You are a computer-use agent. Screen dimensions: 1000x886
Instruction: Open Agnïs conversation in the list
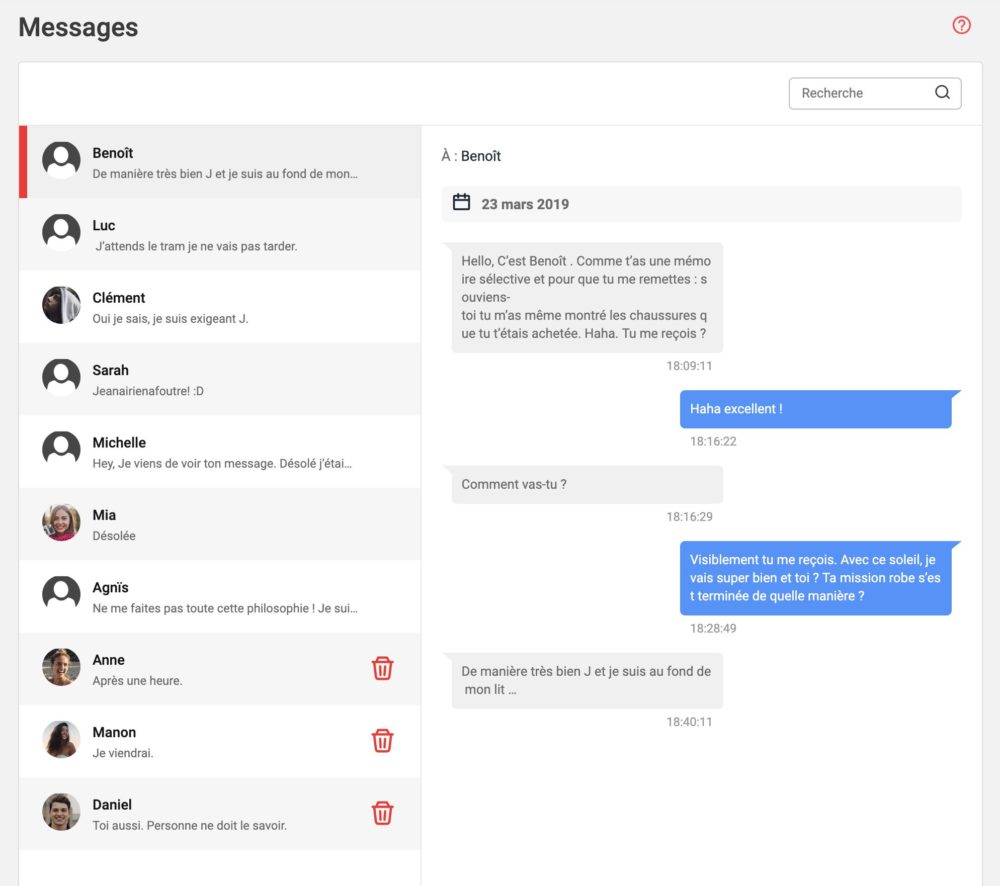(220, 596)
